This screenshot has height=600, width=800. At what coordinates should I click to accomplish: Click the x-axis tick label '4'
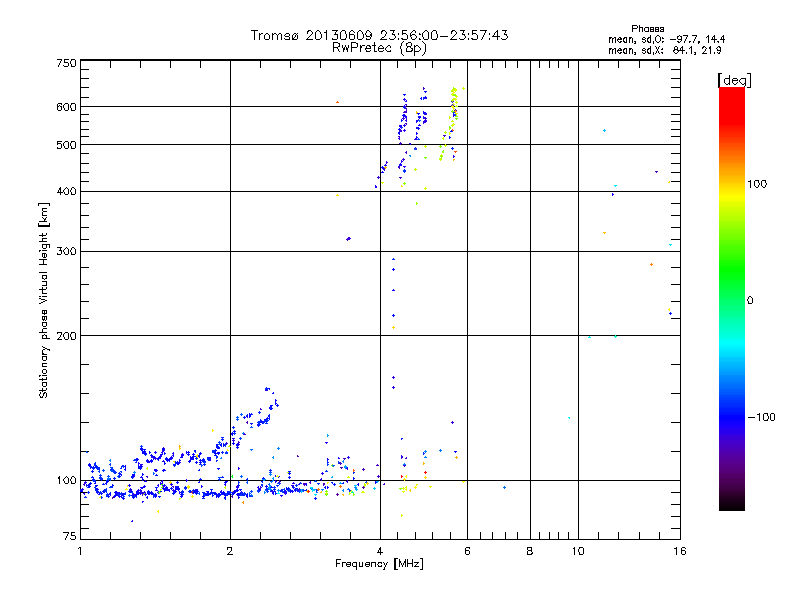tap(380, 551)
